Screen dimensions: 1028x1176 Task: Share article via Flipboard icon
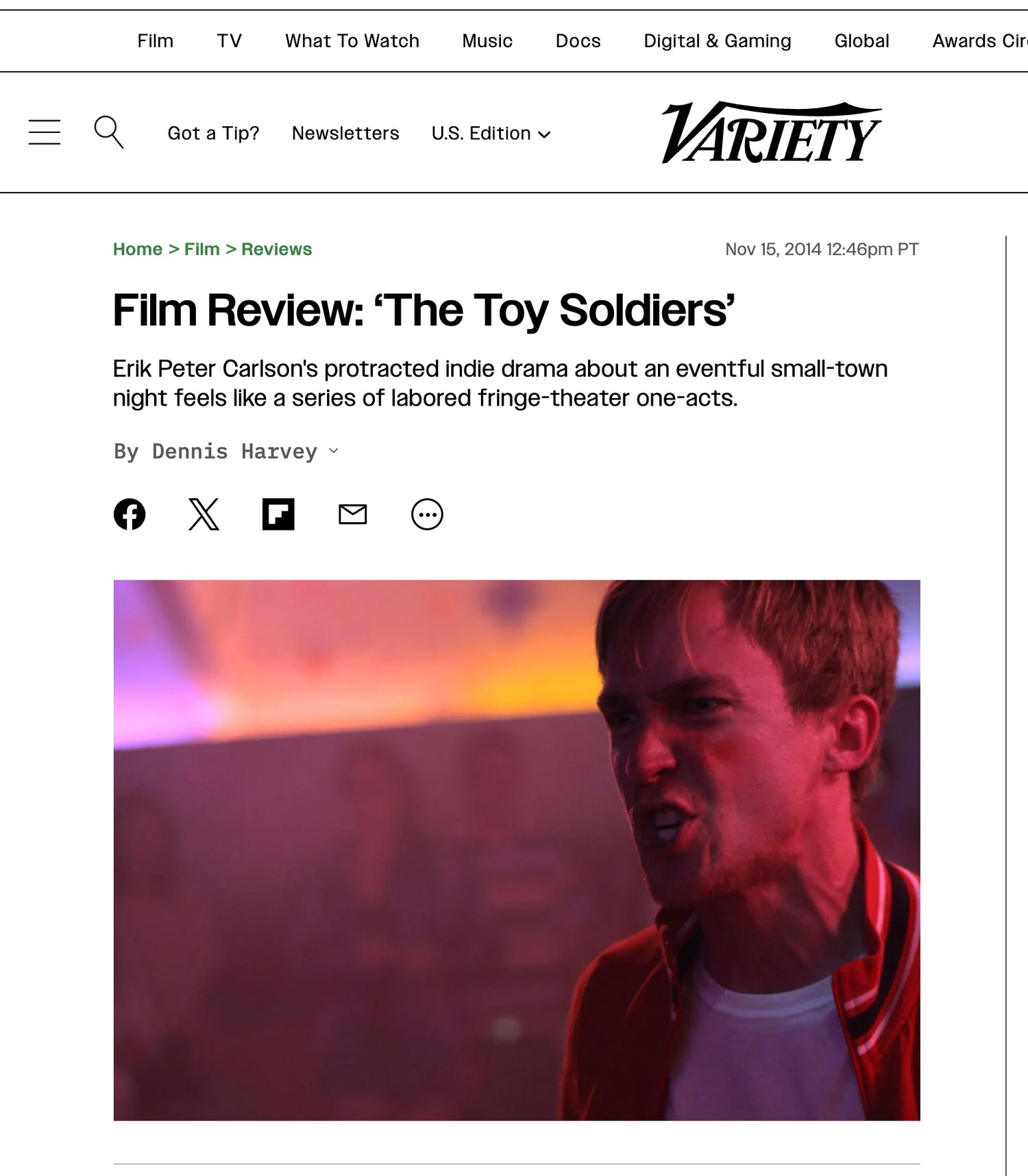(x=278, y=515)
